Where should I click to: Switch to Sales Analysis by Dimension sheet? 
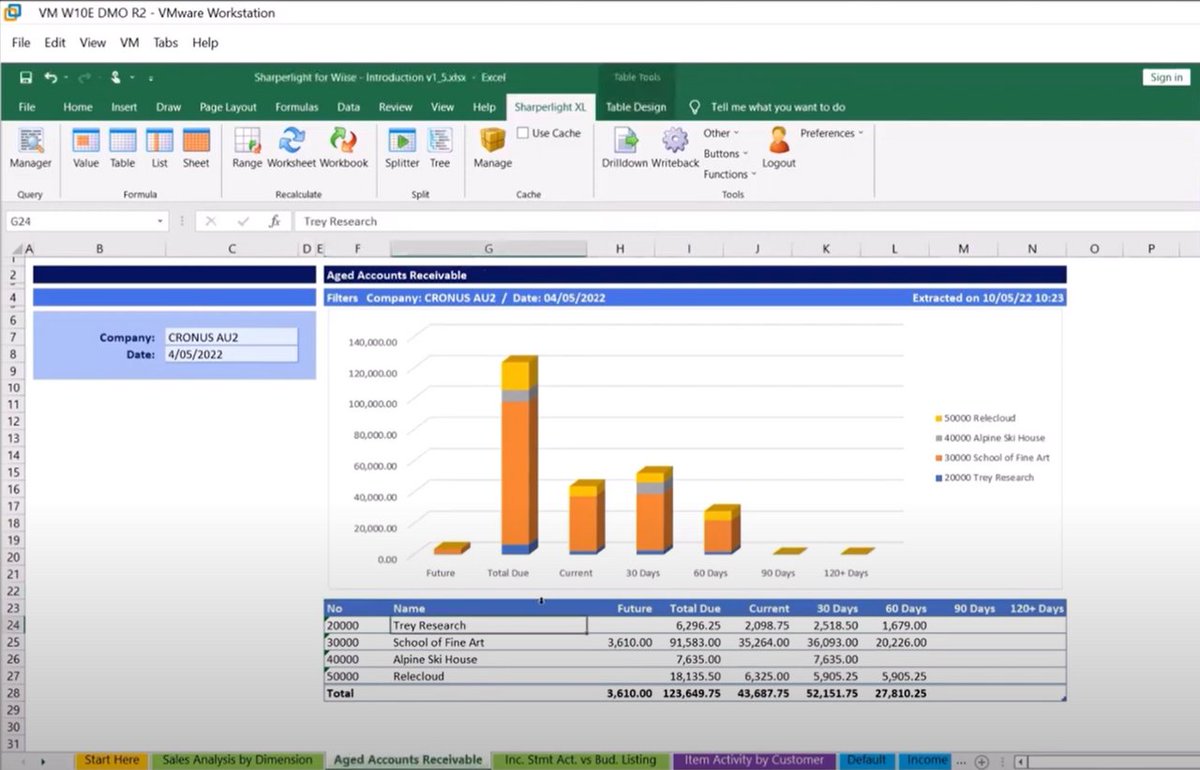point(238,760)
